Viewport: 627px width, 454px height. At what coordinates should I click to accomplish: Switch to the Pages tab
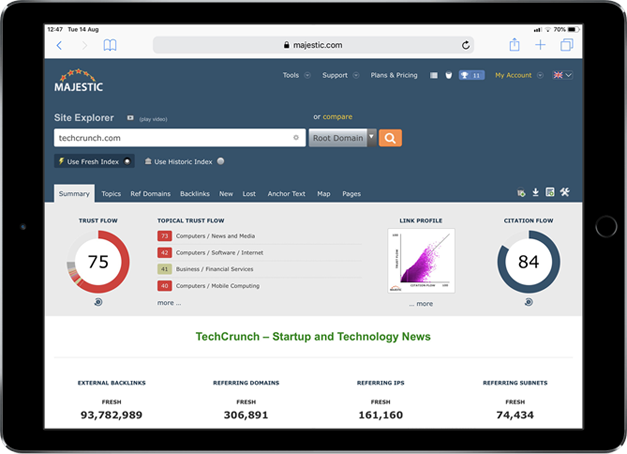pos(351,194)
